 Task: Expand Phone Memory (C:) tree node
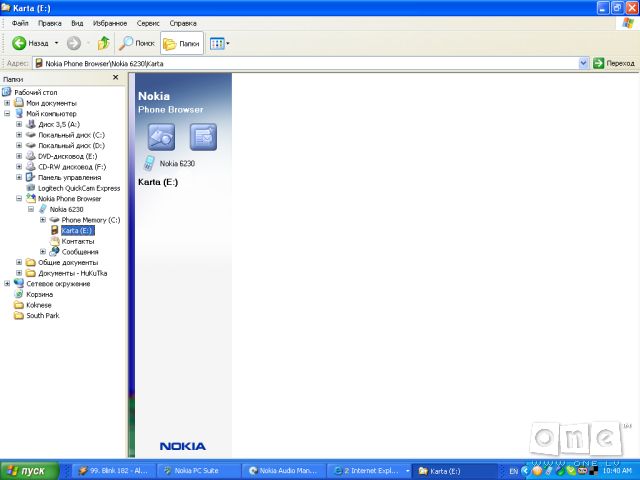pos(43,220)
